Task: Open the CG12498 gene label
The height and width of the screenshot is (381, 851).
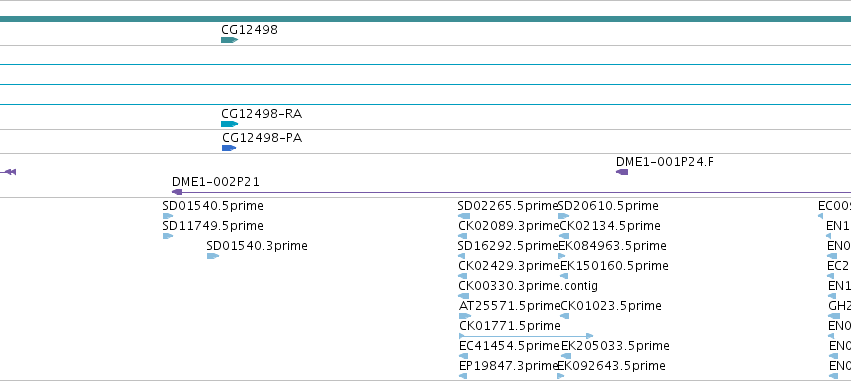Action: click(x=250, y=30)
